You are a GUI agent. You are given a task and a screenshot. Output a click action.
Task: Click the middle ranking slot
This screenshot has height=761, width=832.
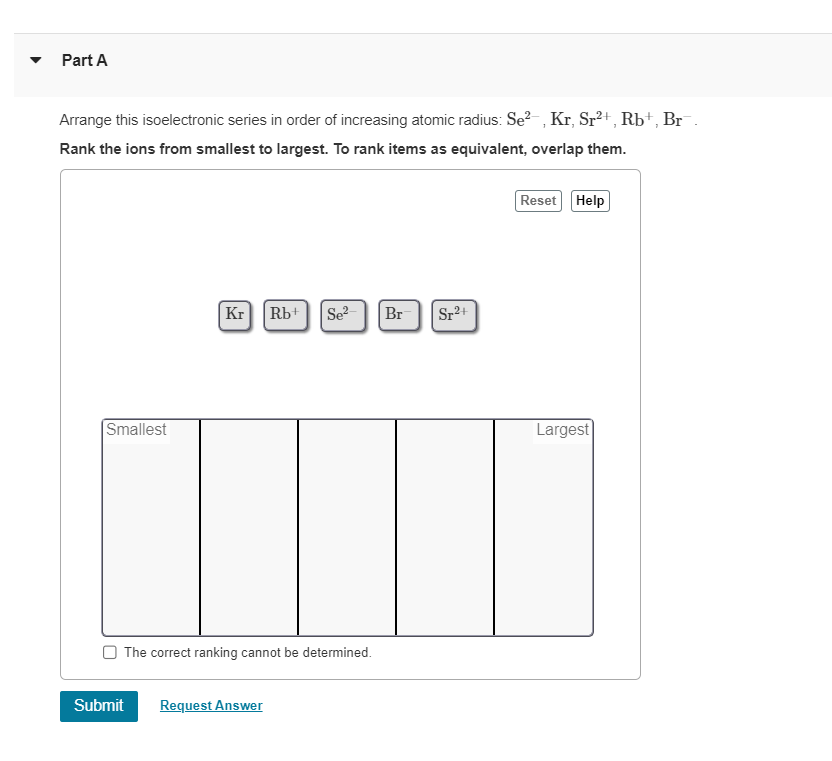pos(347,525)
